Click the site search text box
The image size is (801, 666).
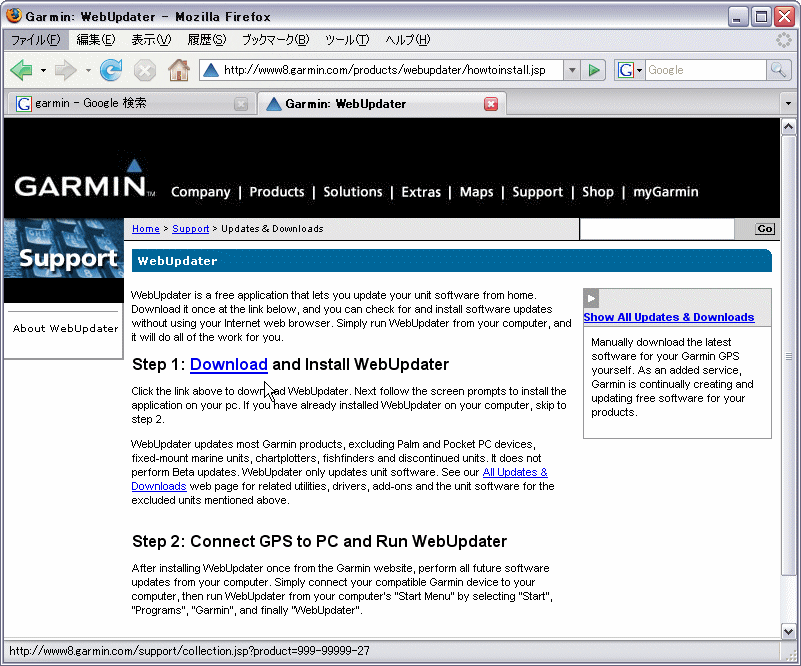[657, 229]
